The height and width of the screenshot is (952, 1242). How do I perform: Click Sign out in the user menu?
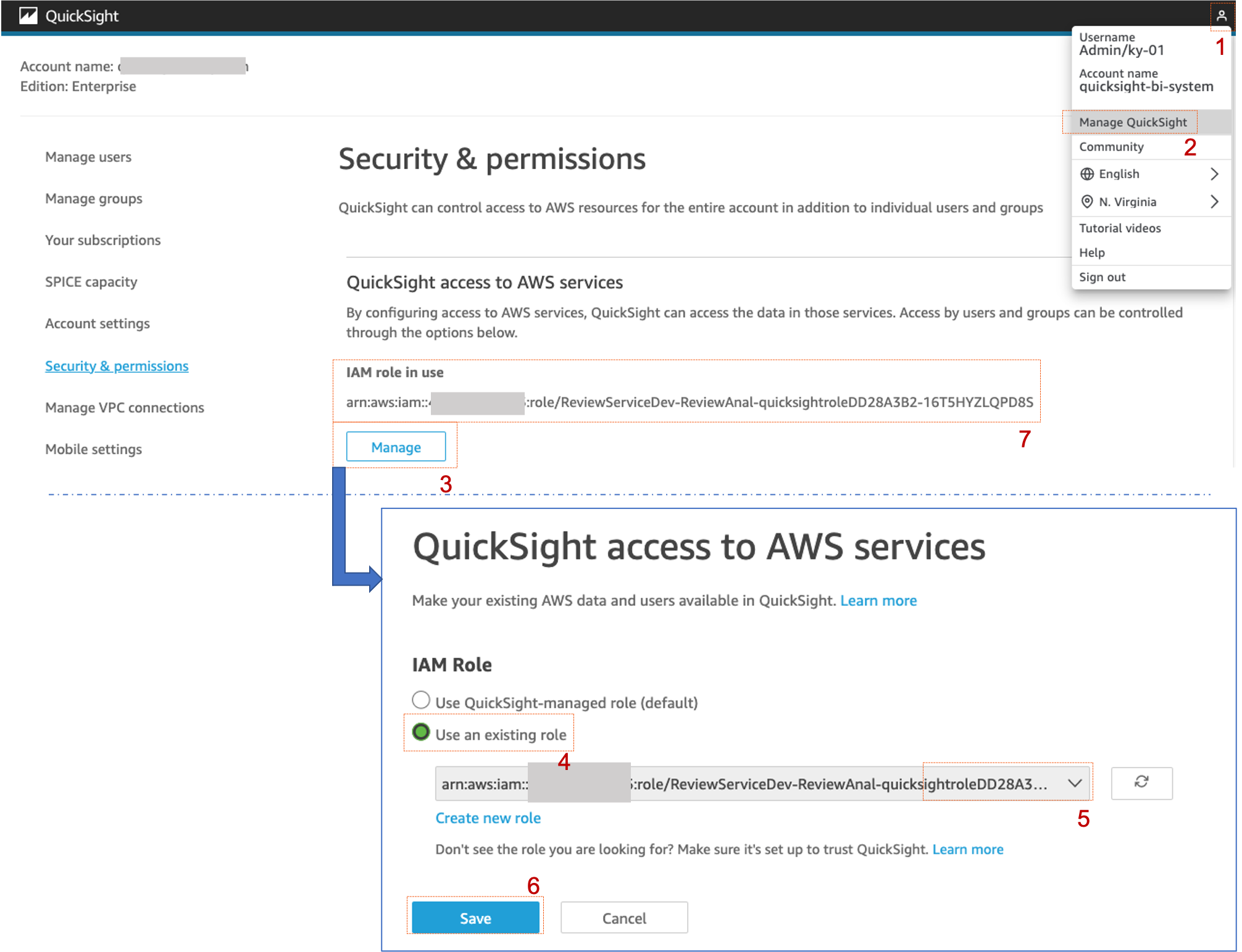tap(1101, 277)
